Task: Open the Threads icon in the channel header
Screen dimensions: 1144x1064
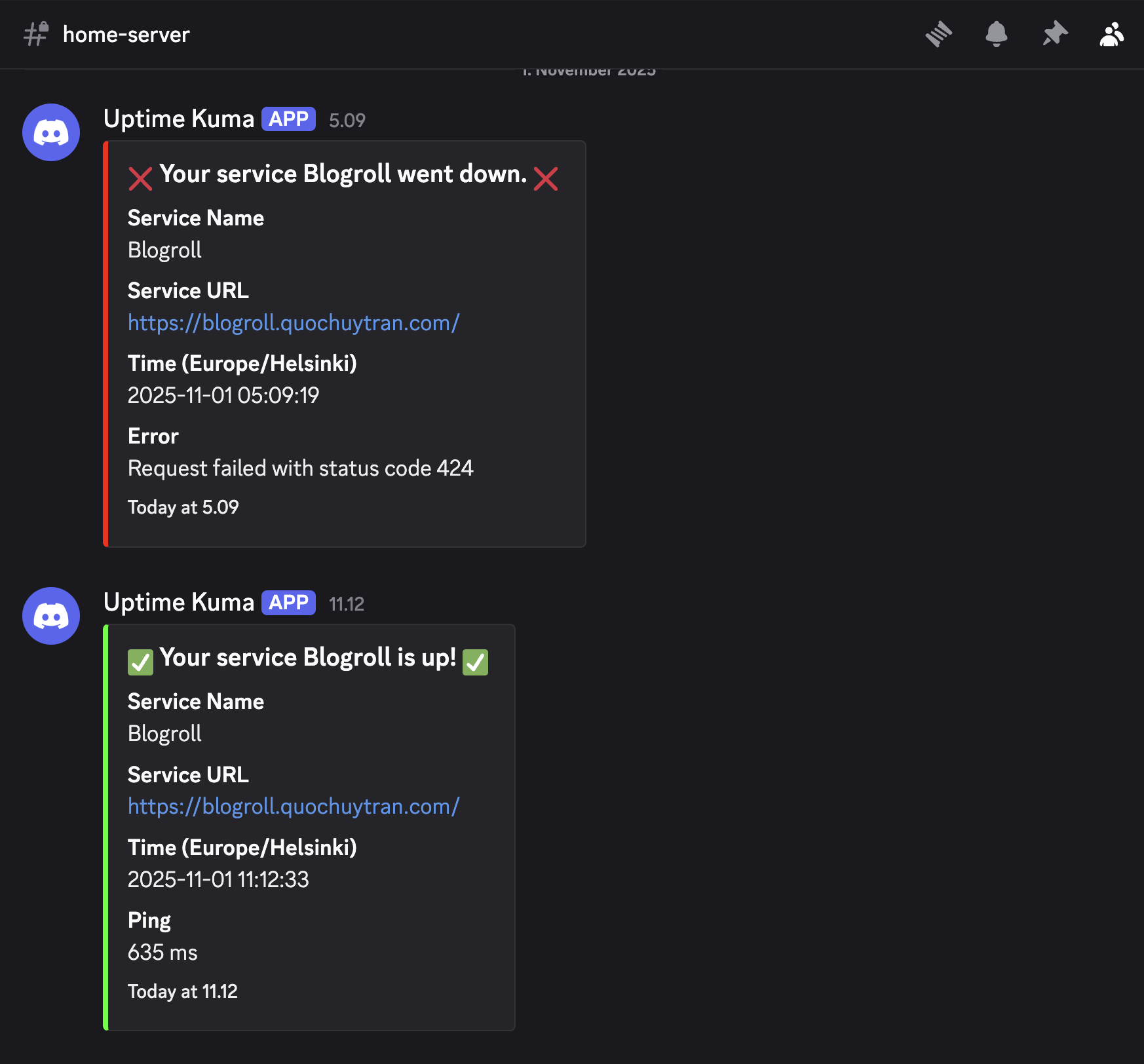Action: click(938, 34)
